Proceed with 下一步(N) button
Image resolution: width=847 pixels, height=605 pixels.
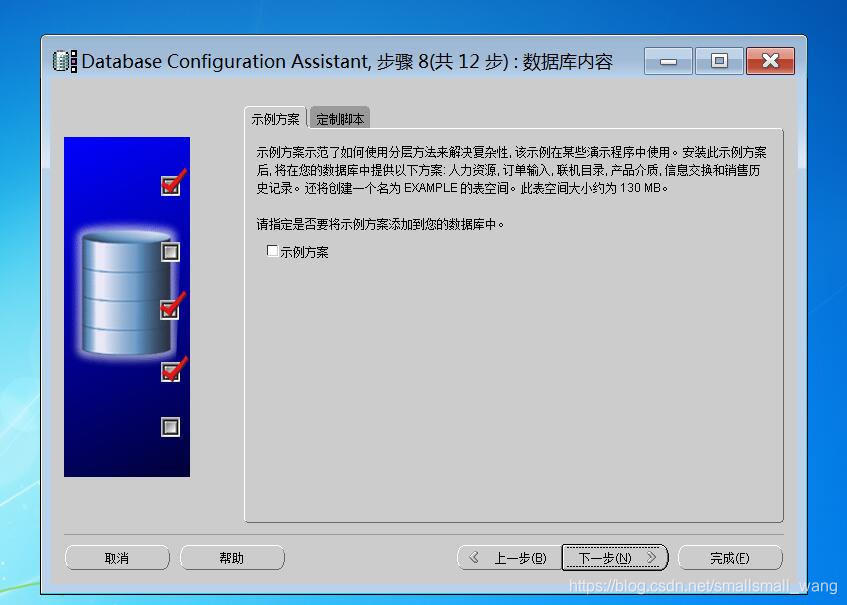coord(615,558)
